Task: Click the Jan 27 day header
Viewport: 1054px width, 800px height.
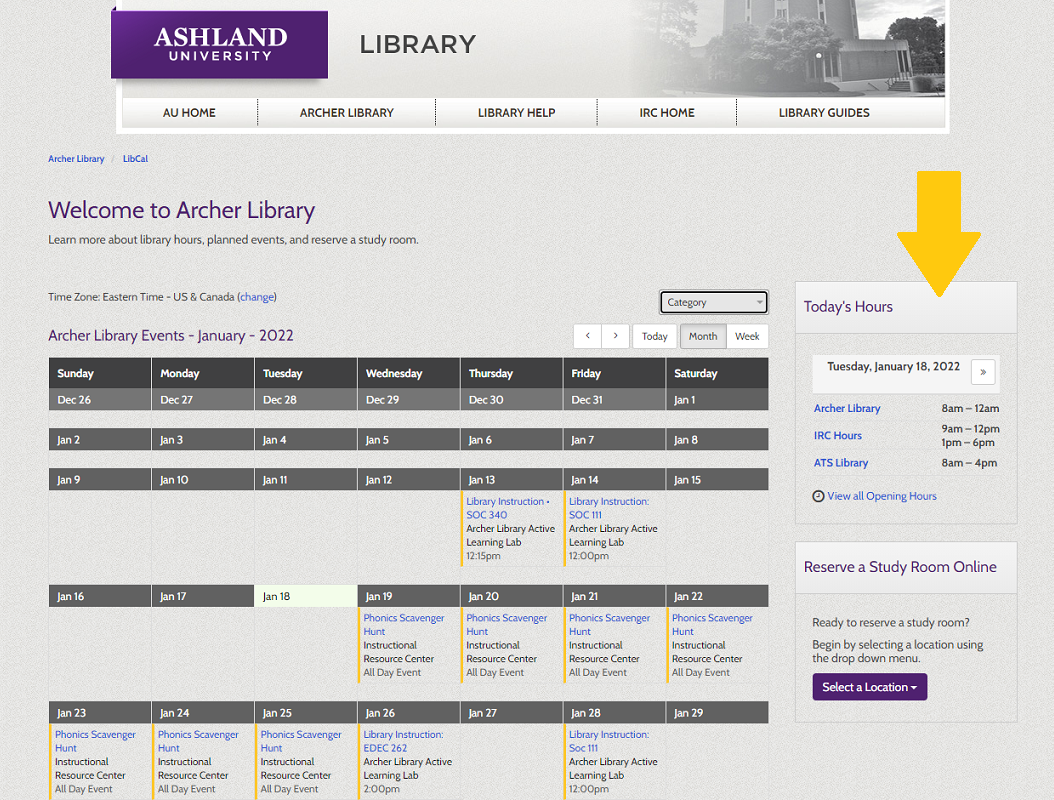Action: (x=511, y=713)
